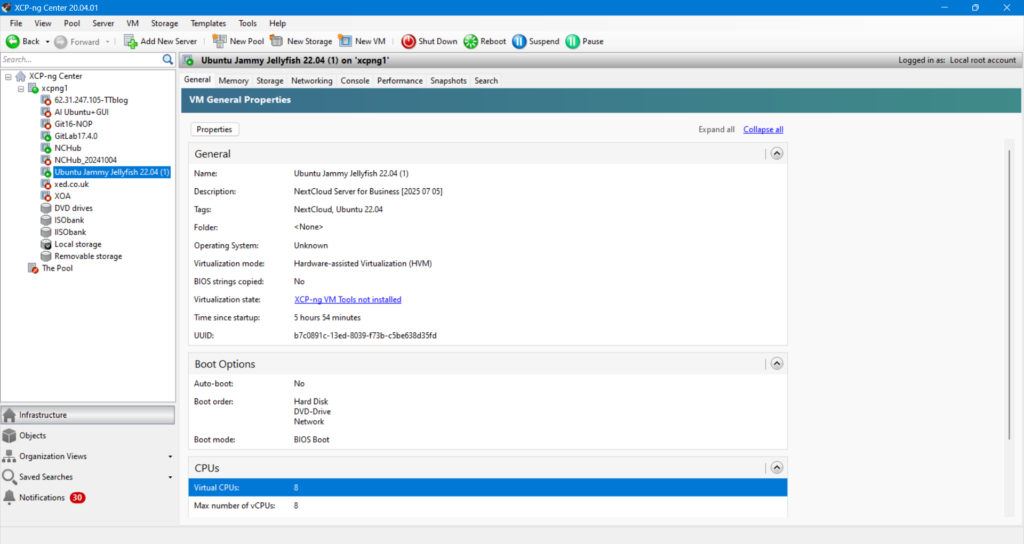Image resolution: width=1024 pixels, height=544 pixels.
Task: Click the Forward navigation arrow icon
Action: pyautogui.click(x=61, y=42)
